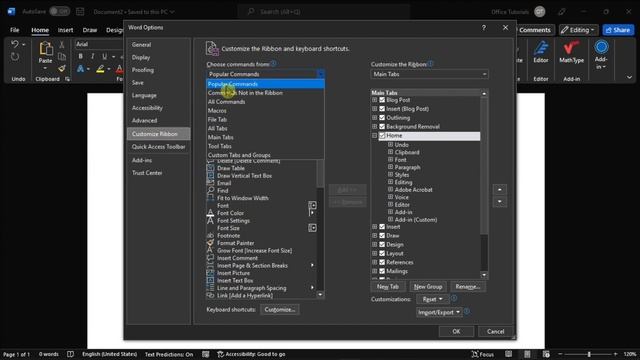Click the Italic formatting icon

(x=92, y=56)
